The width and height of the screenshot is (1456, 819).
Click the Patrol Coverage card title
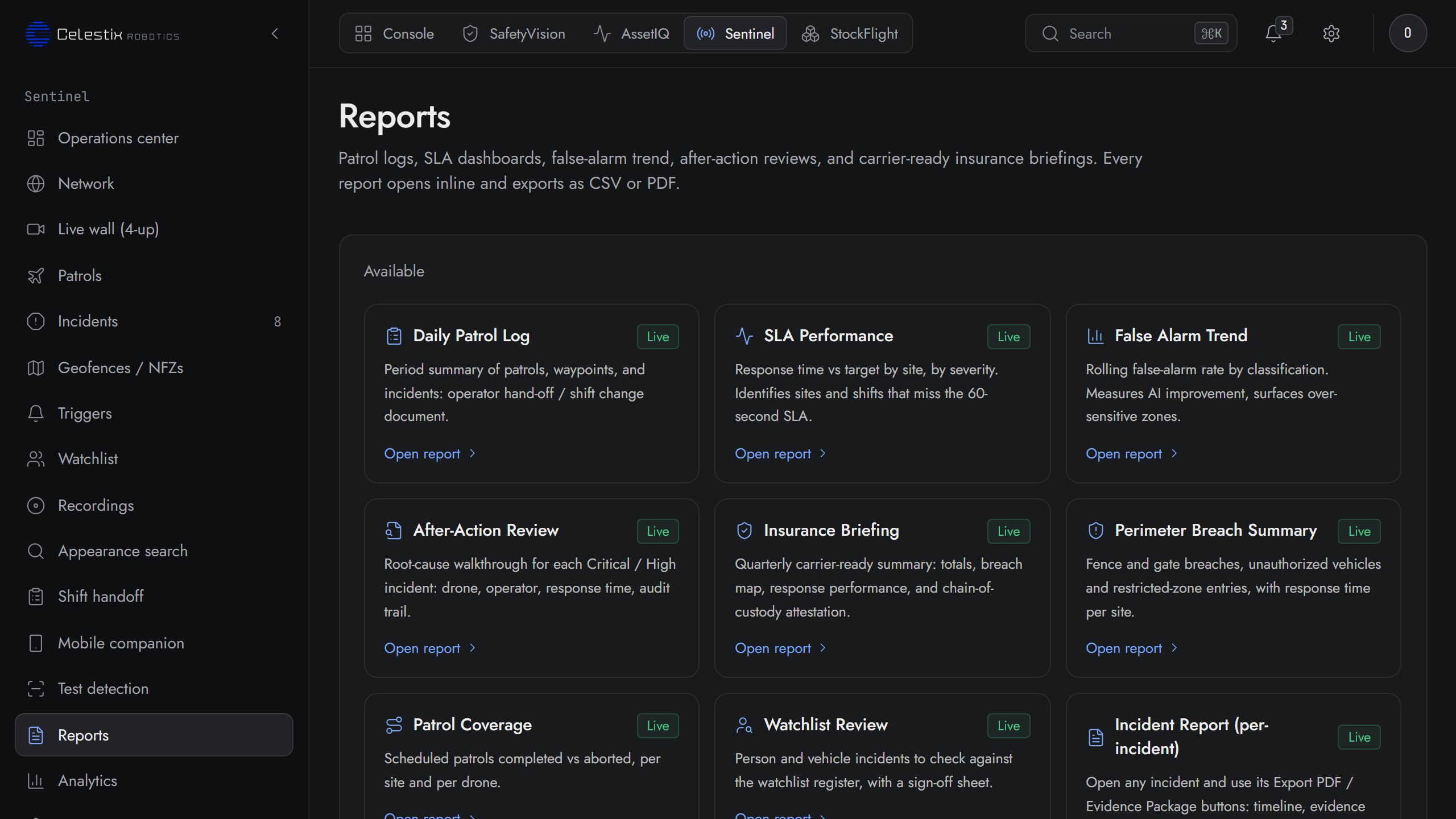[x=472, y=725]
